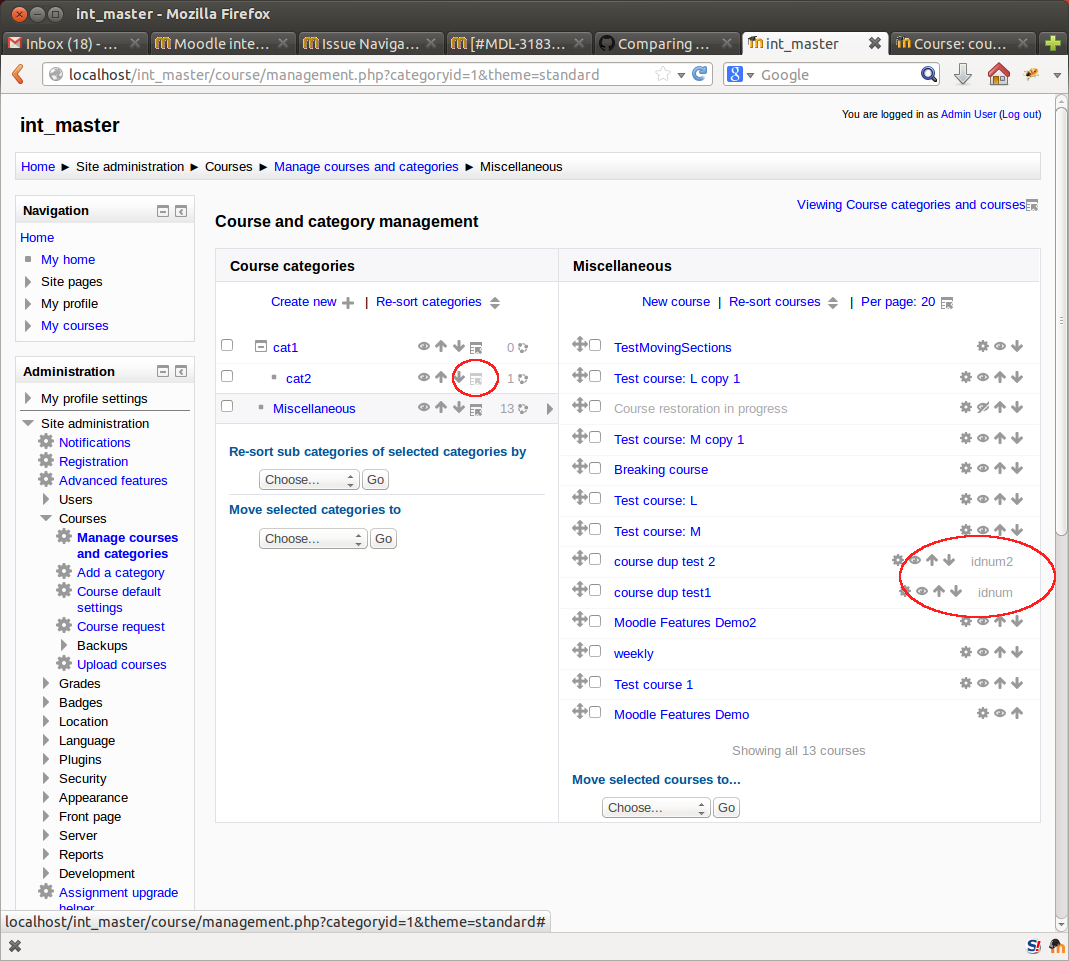Switch to #MDL-3183 tab

coord(518,44)
